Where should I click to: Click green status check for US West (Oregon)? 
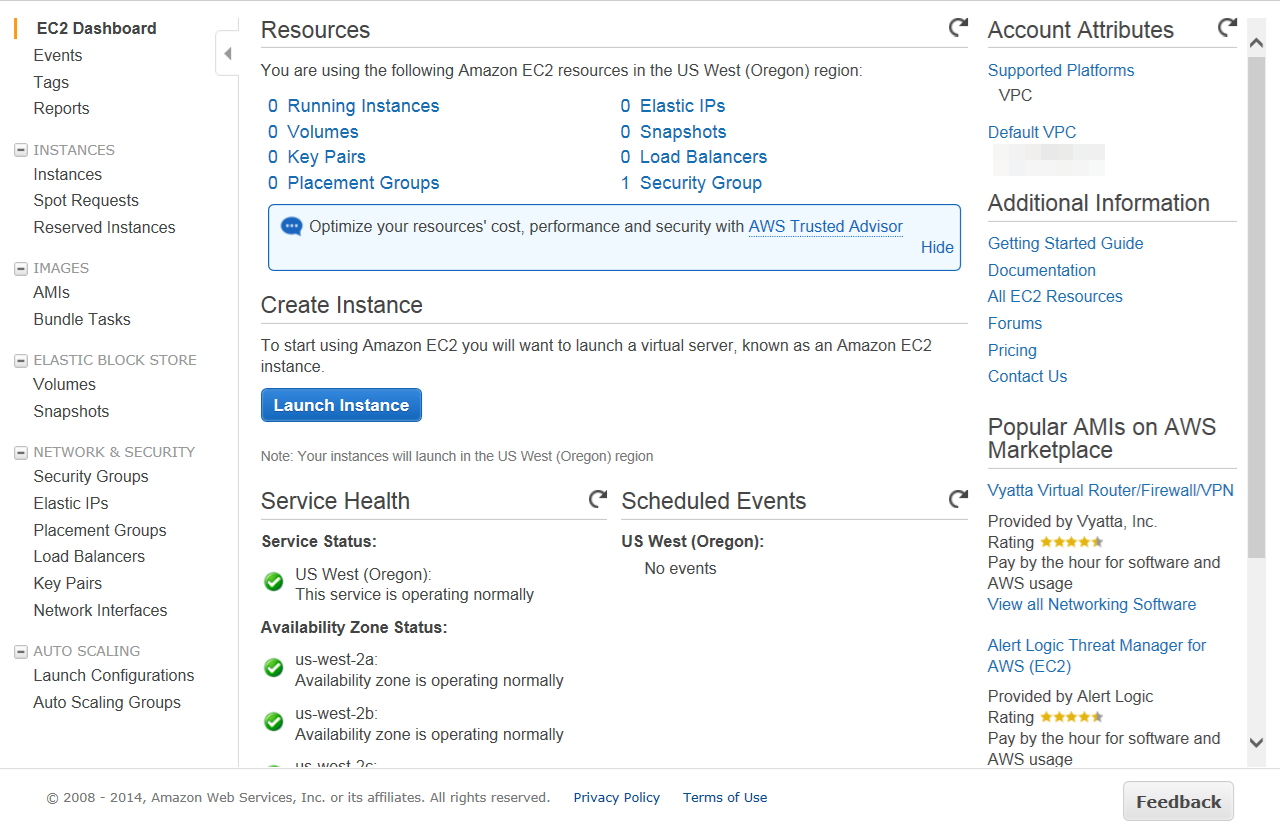pos(273,582)
